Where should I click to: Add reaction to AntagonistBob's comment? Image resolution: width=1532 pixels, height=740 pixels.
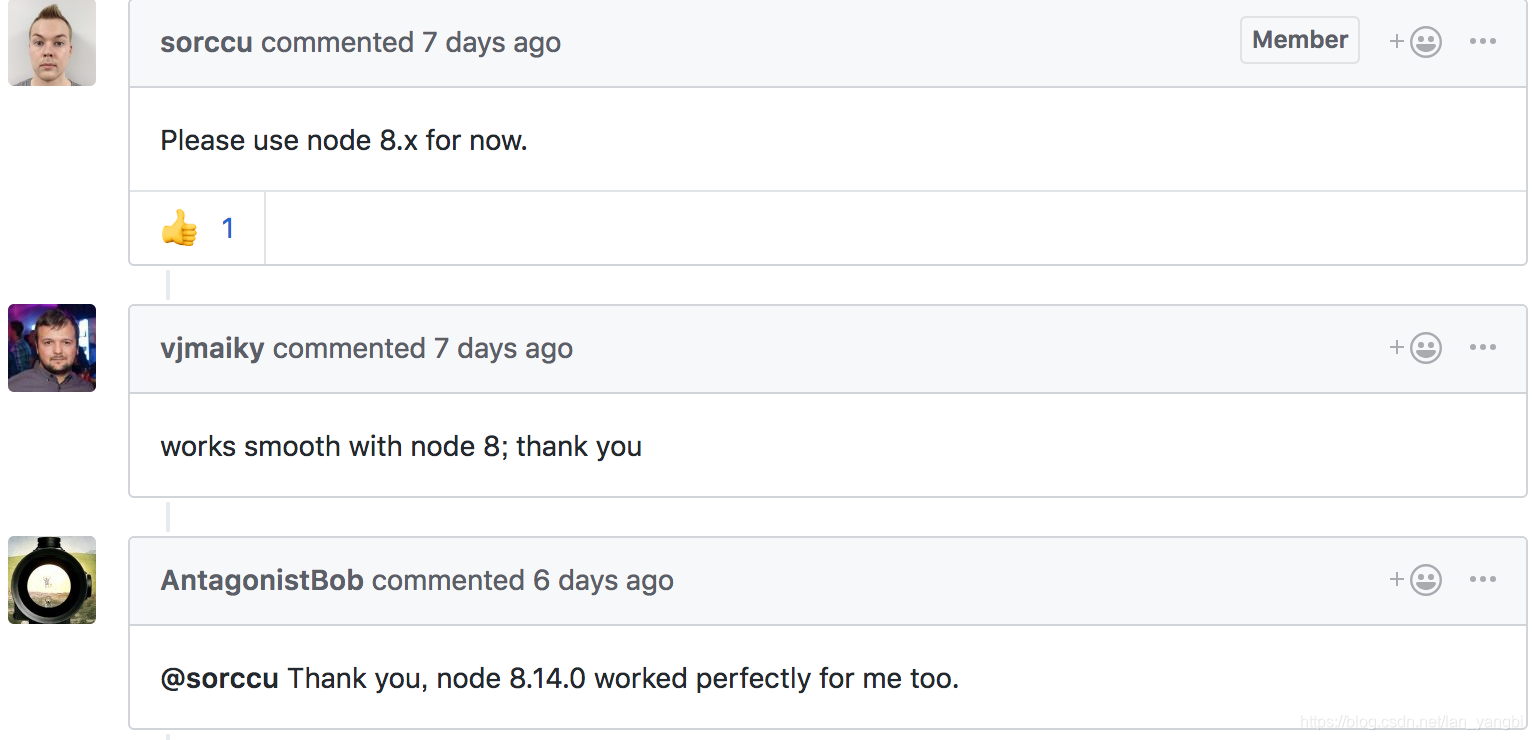[x=1416, y=580]
